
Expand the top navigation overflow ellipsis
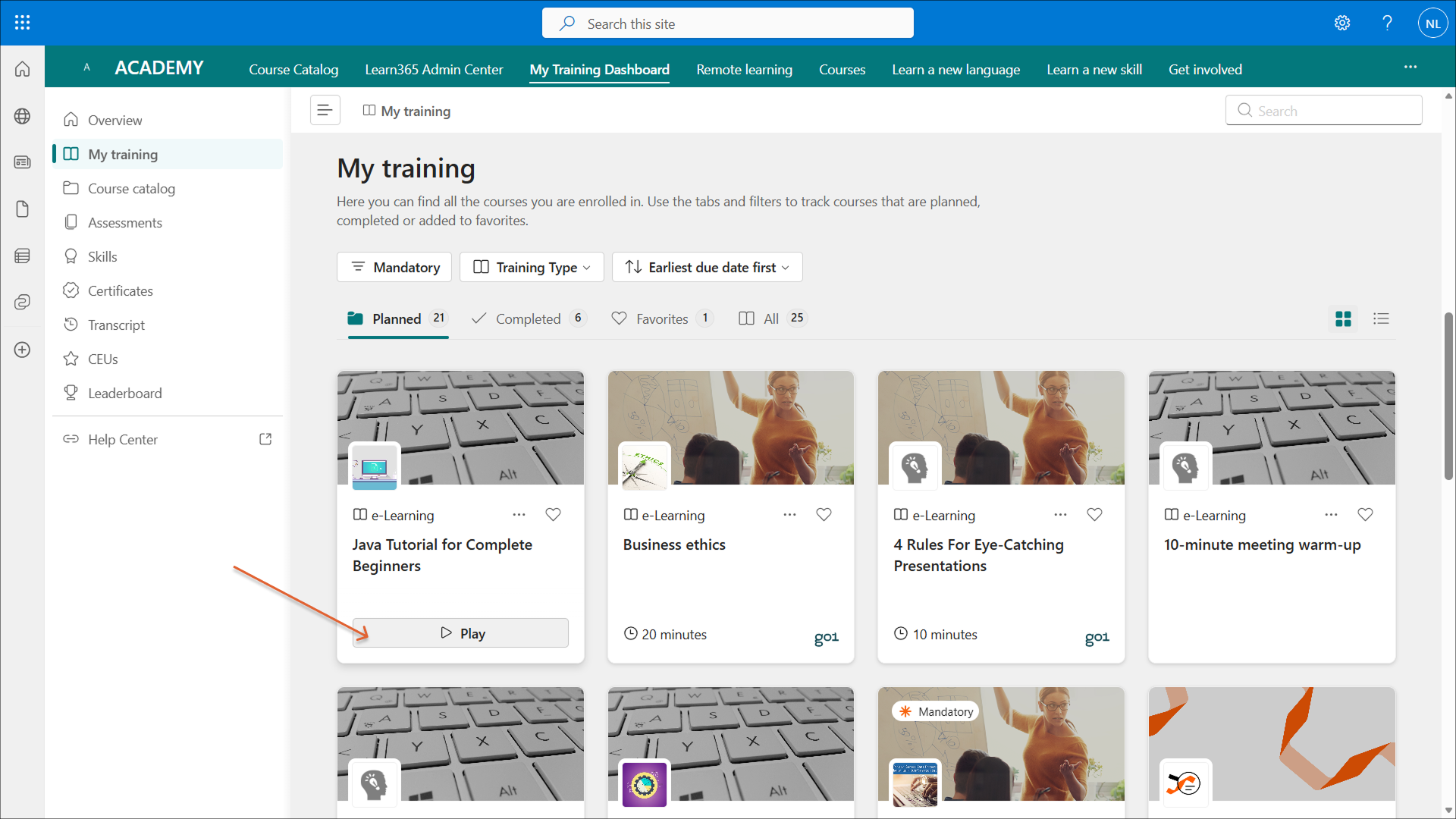tap(1410, 67)
